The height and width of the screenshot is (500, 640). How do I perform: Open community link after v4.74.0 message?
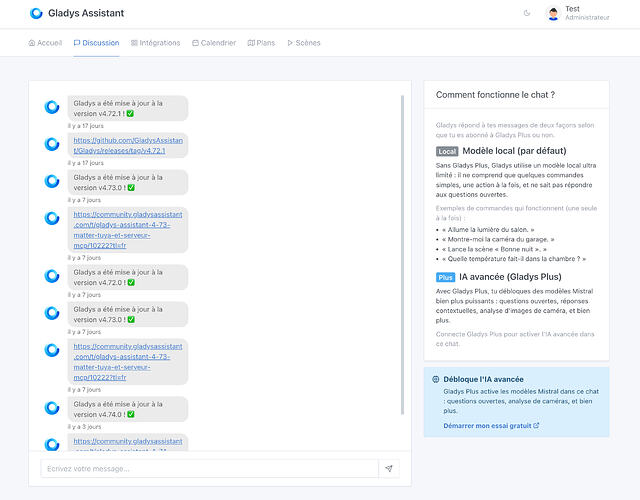[x=128, y=445]
